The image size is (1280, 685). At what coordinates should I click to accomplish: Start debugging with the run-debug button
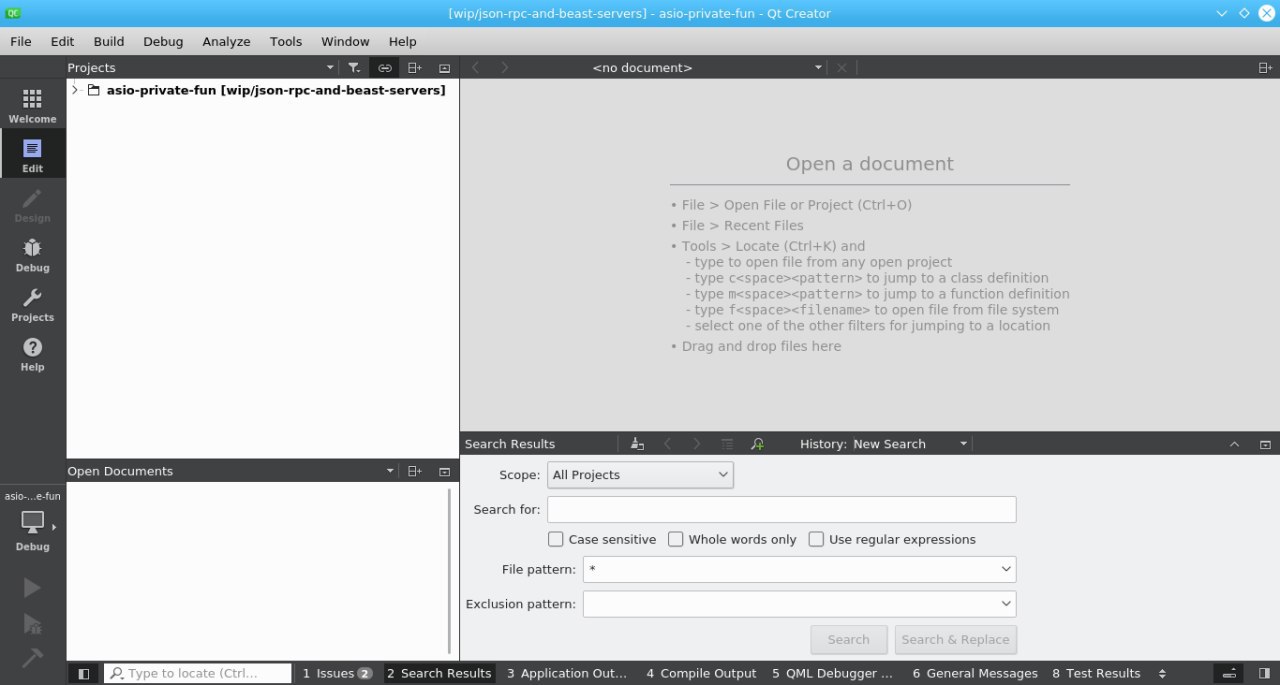click(32, 624)
